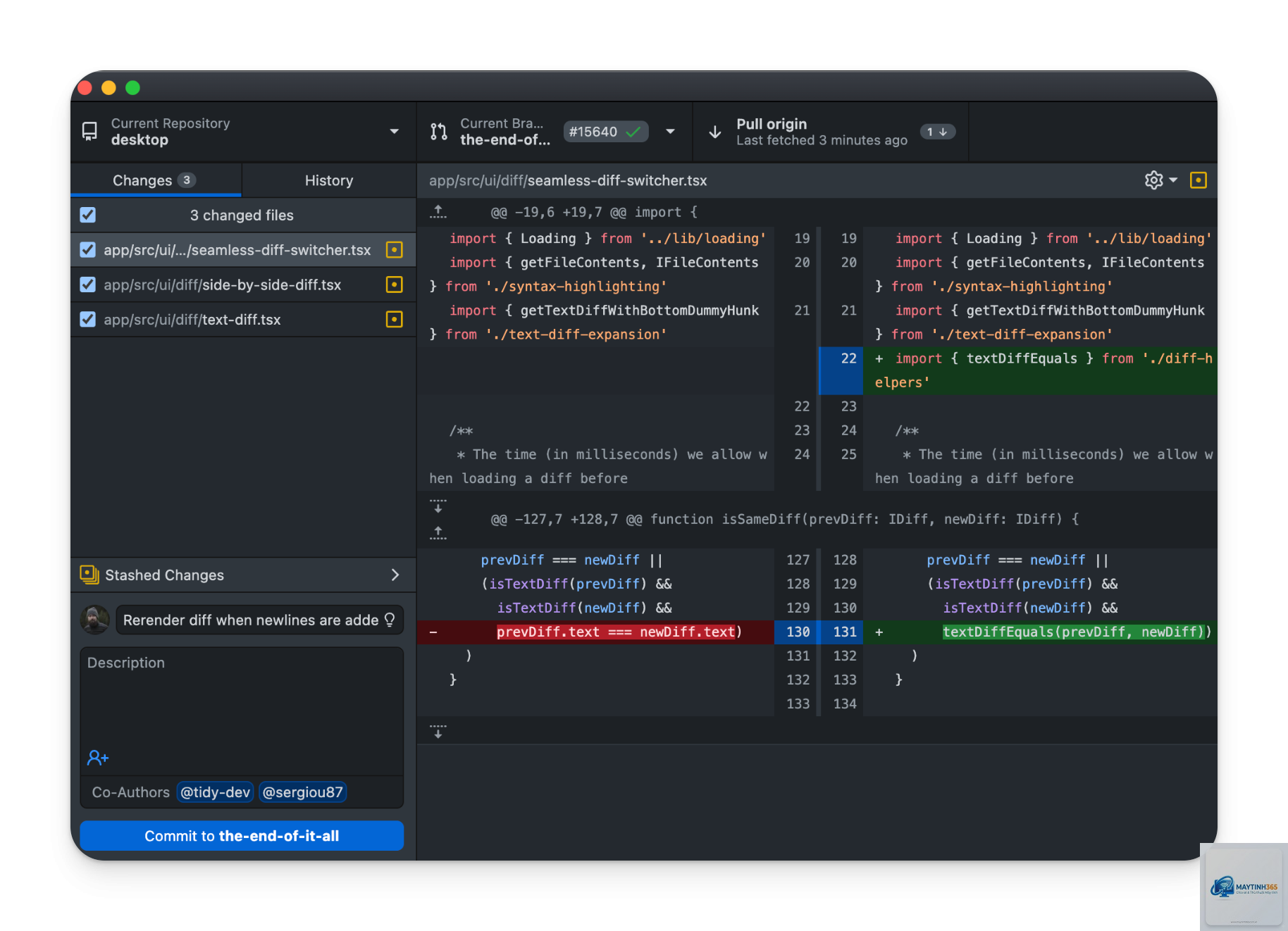Open pull request #15640 badge
This screenshot has width=1288, height=931.
[x=605, y=132]
